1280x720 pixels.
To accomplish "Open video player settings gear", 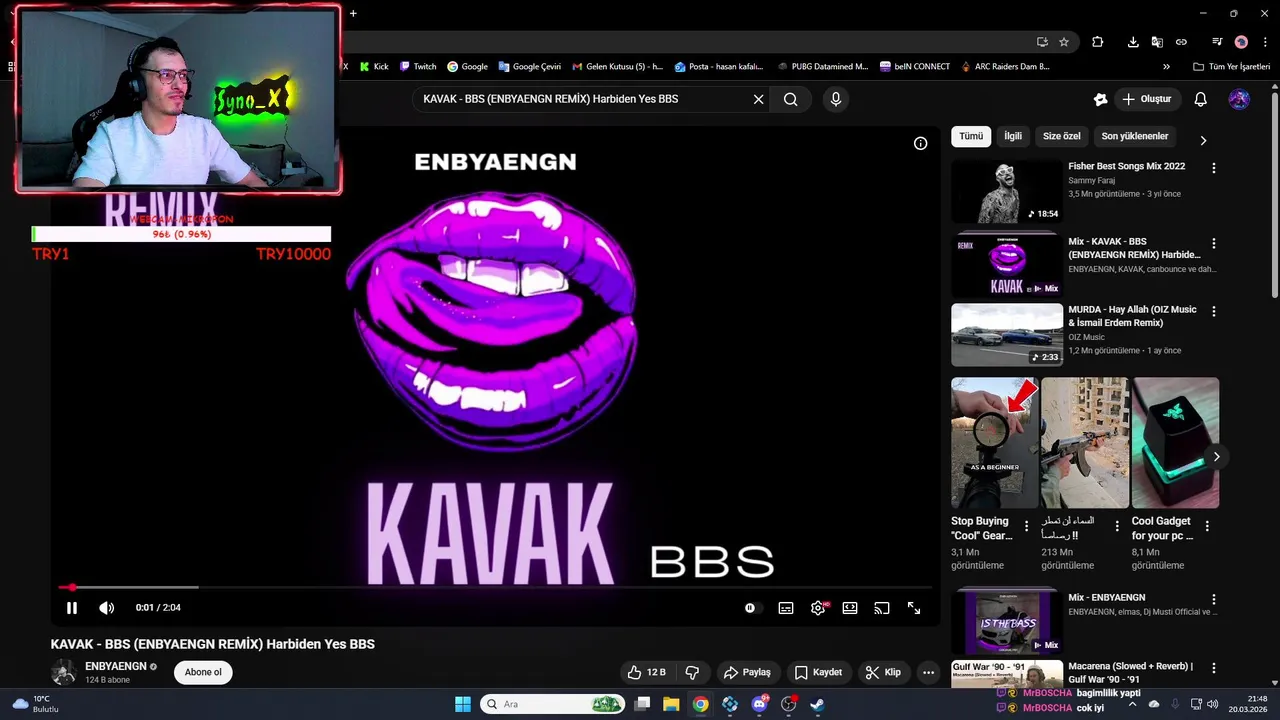I will (x=818, y=608).
